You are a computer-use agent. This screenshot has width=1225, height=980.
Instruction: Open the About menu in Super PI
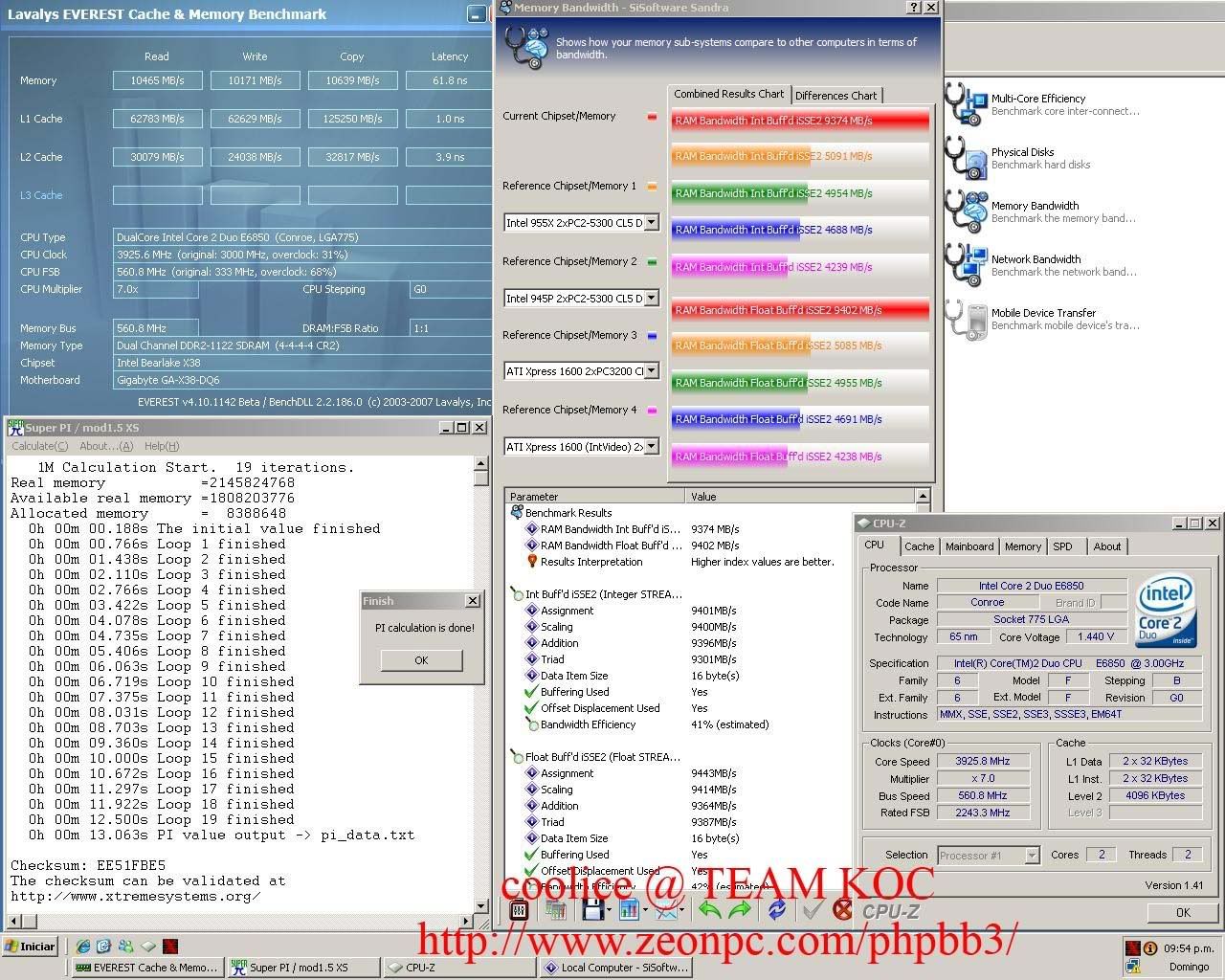click(x=106, y=446)
